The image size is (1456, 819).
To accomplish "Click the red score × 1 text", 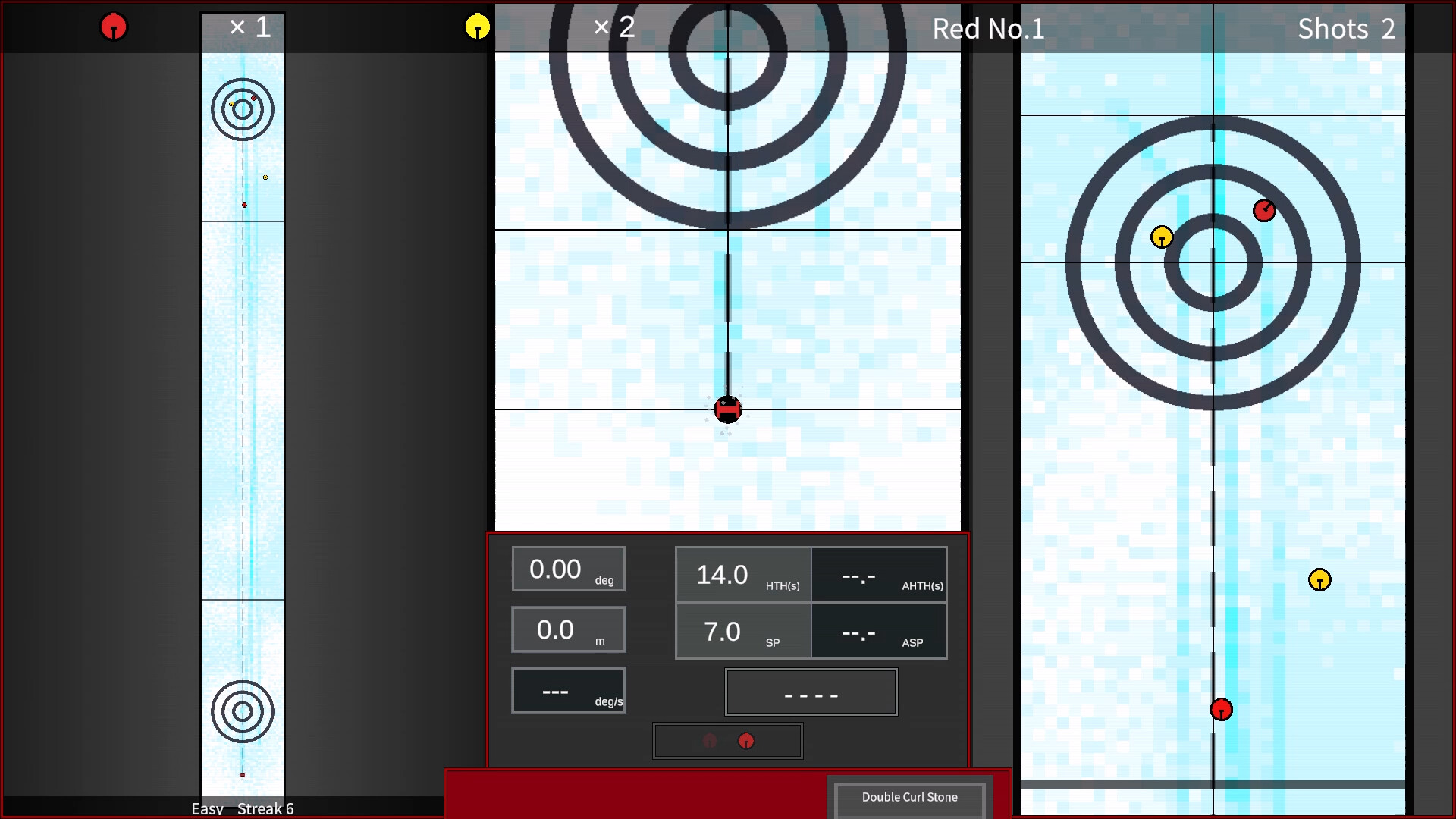I will (x=250, y=27).
